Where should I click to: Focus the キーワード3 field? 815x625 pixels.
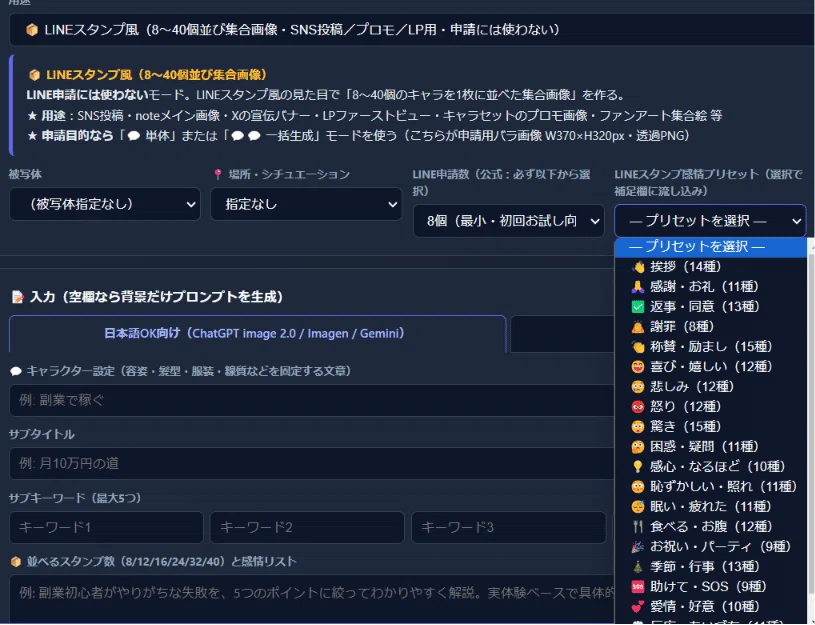[x=508, y=528]
